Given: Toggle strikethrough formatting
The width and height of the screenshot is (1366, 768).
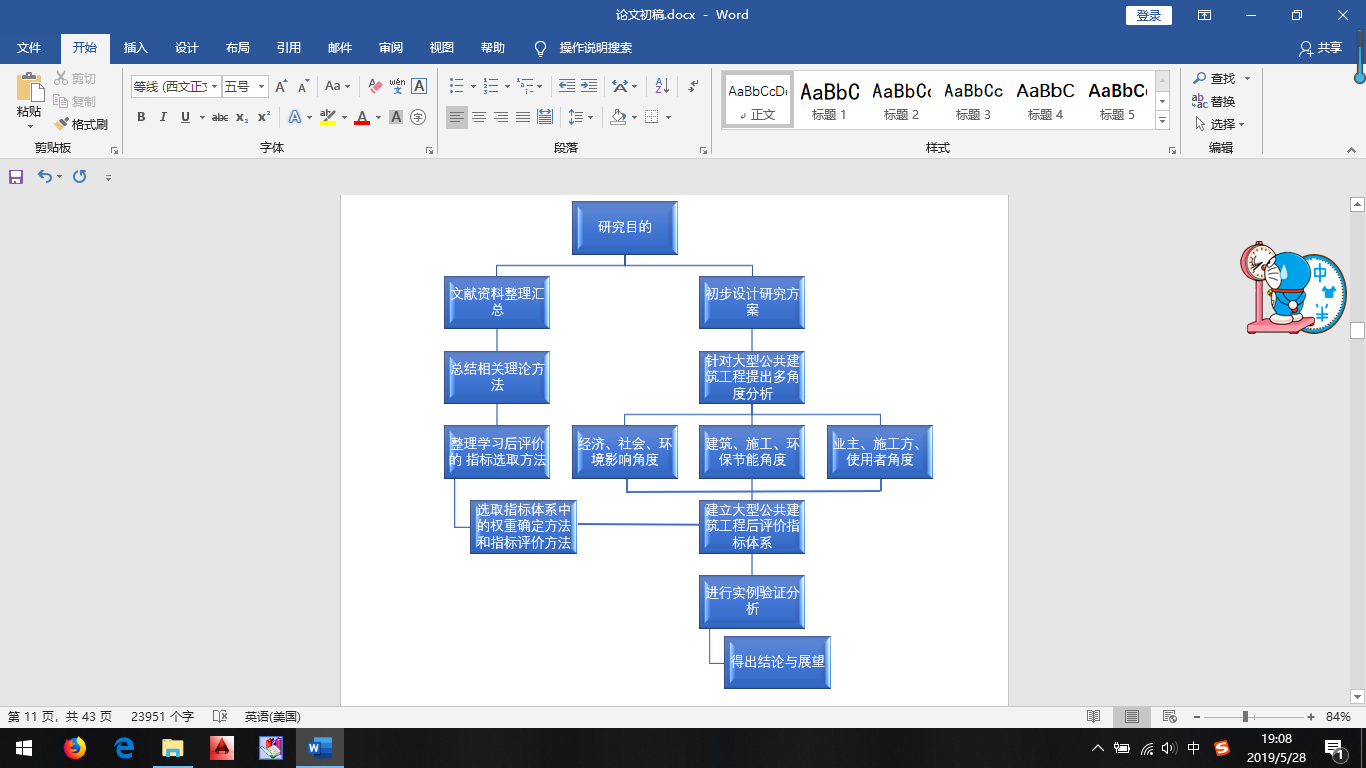Looking at the screenshot, I should [x=220, y=117].
